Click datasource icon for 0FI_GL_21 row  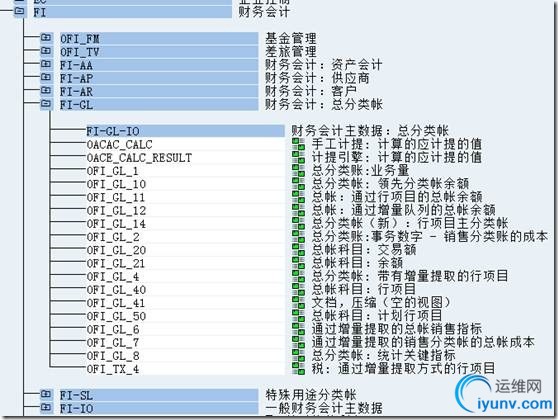click(x=298, y=262)
